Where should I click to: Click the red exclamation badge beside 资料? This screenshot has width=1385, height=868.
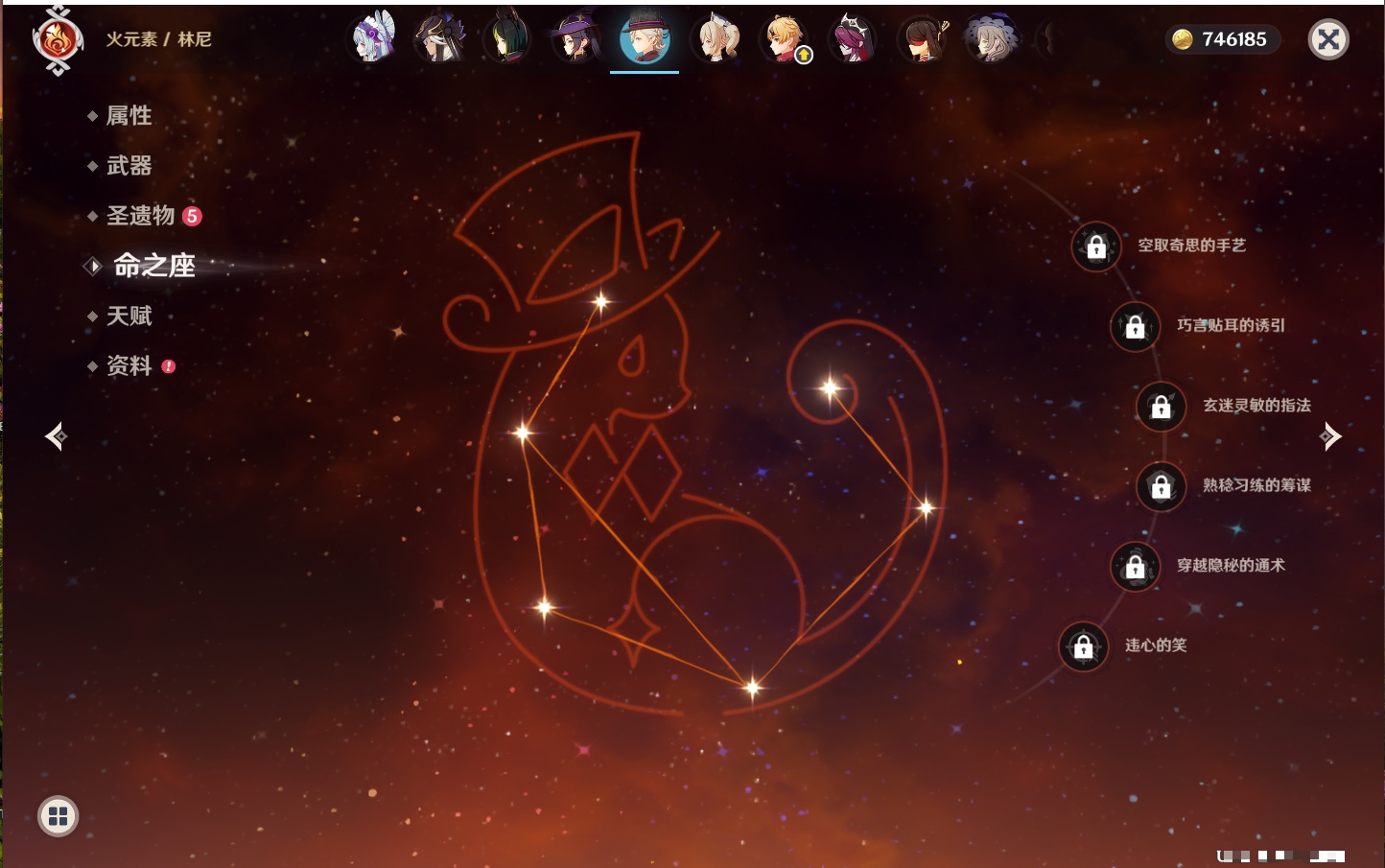169,366
